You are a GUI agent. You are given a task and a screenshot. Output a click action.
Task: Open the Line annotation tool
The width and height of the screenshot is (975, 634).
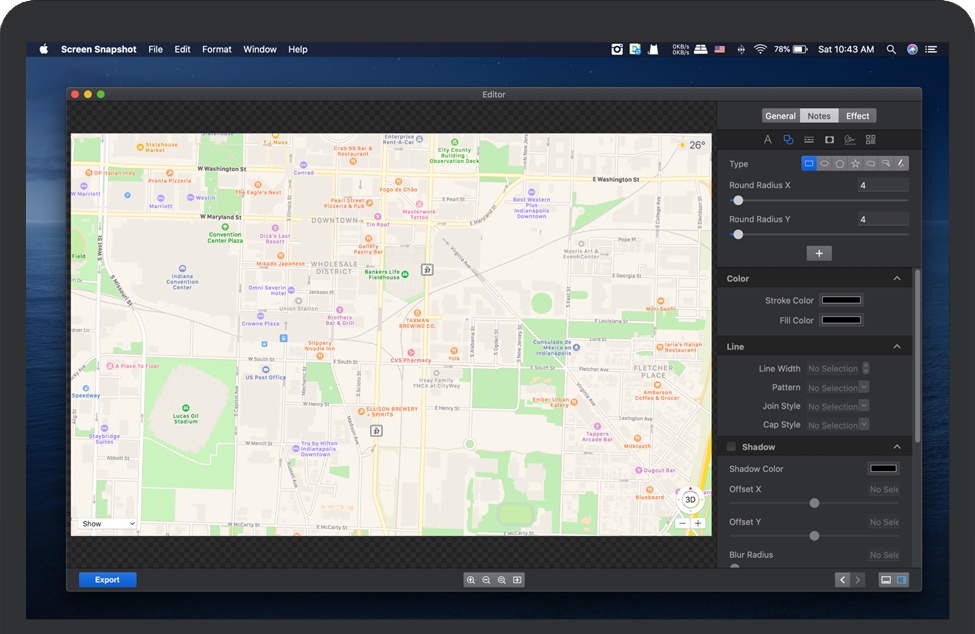tap(809, 139)
